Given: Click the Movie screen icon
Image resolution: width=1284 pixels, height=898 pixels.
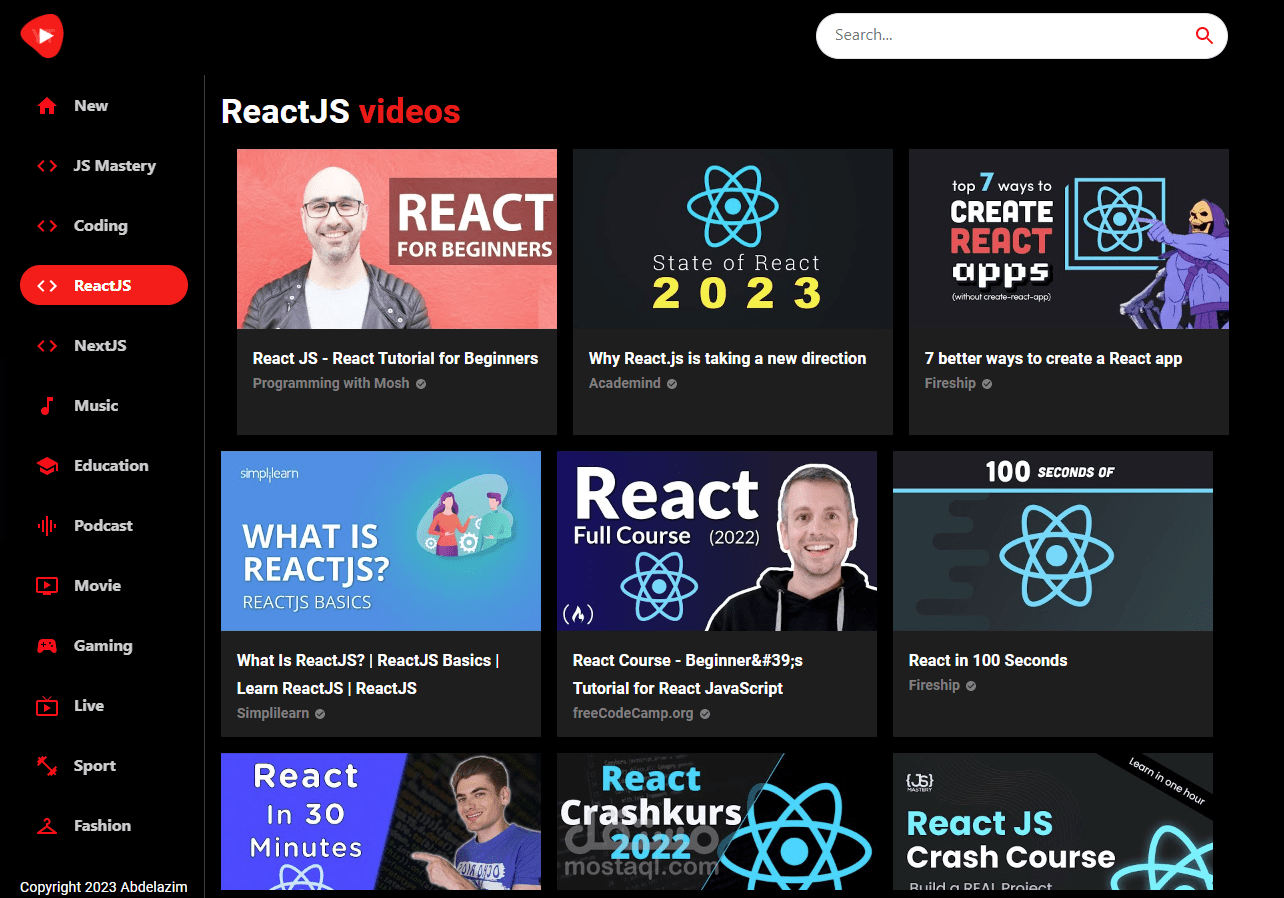Looking at the screenshot, I should click(x=47, y=586).
